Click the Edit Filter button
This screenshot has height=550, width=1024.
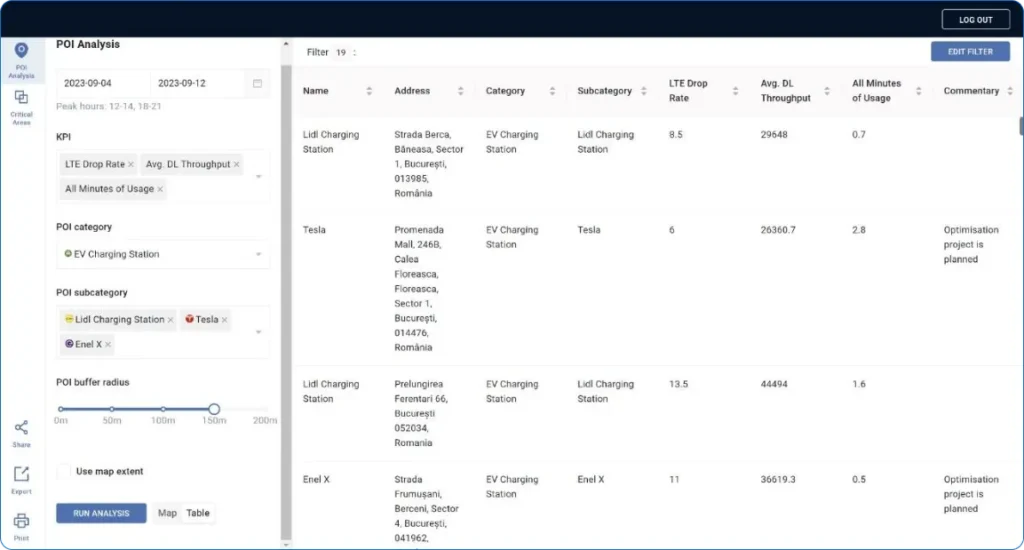pos(969,52)
